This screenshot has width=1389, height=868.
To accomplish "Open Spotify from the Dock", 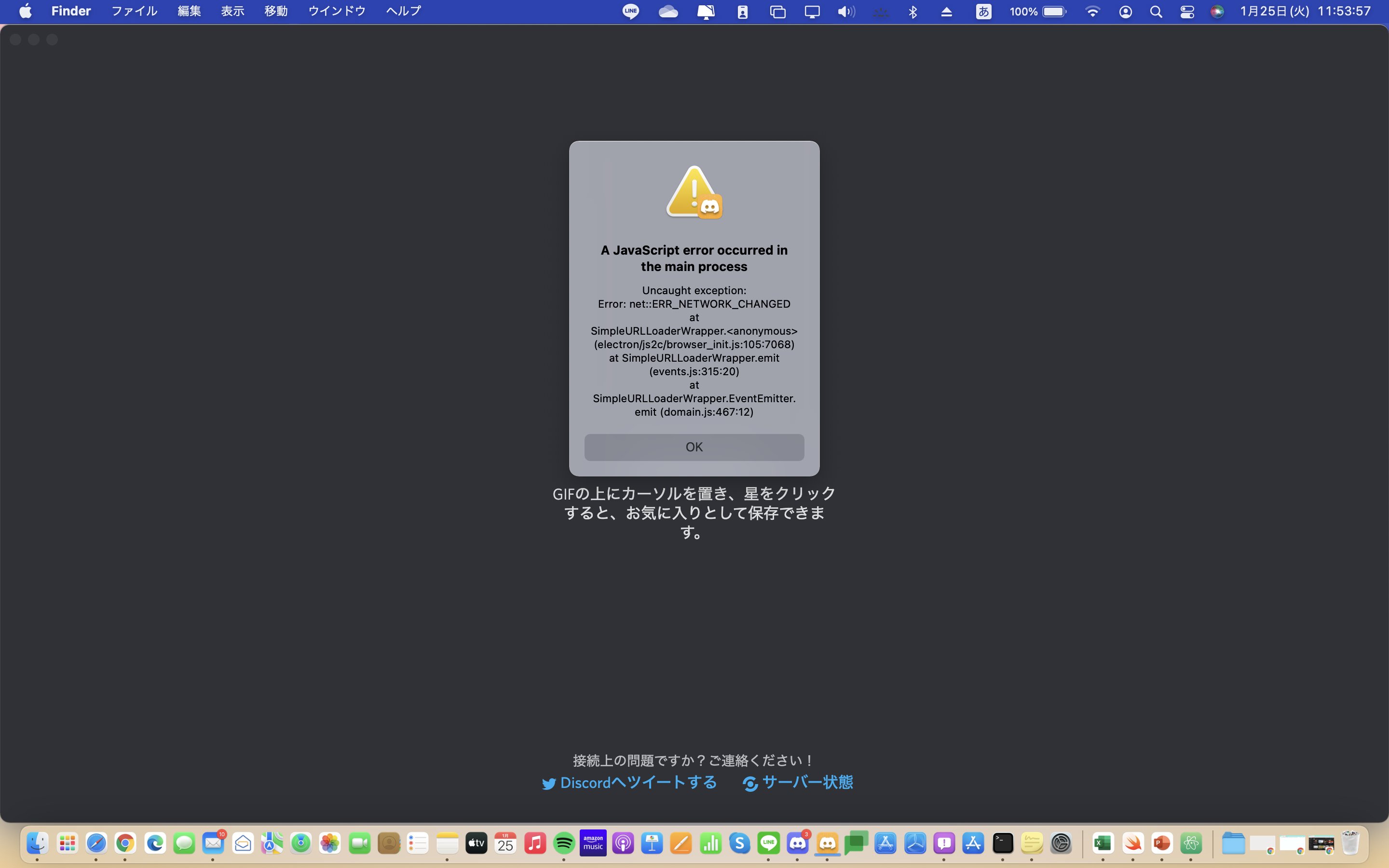I will [564, 843].
